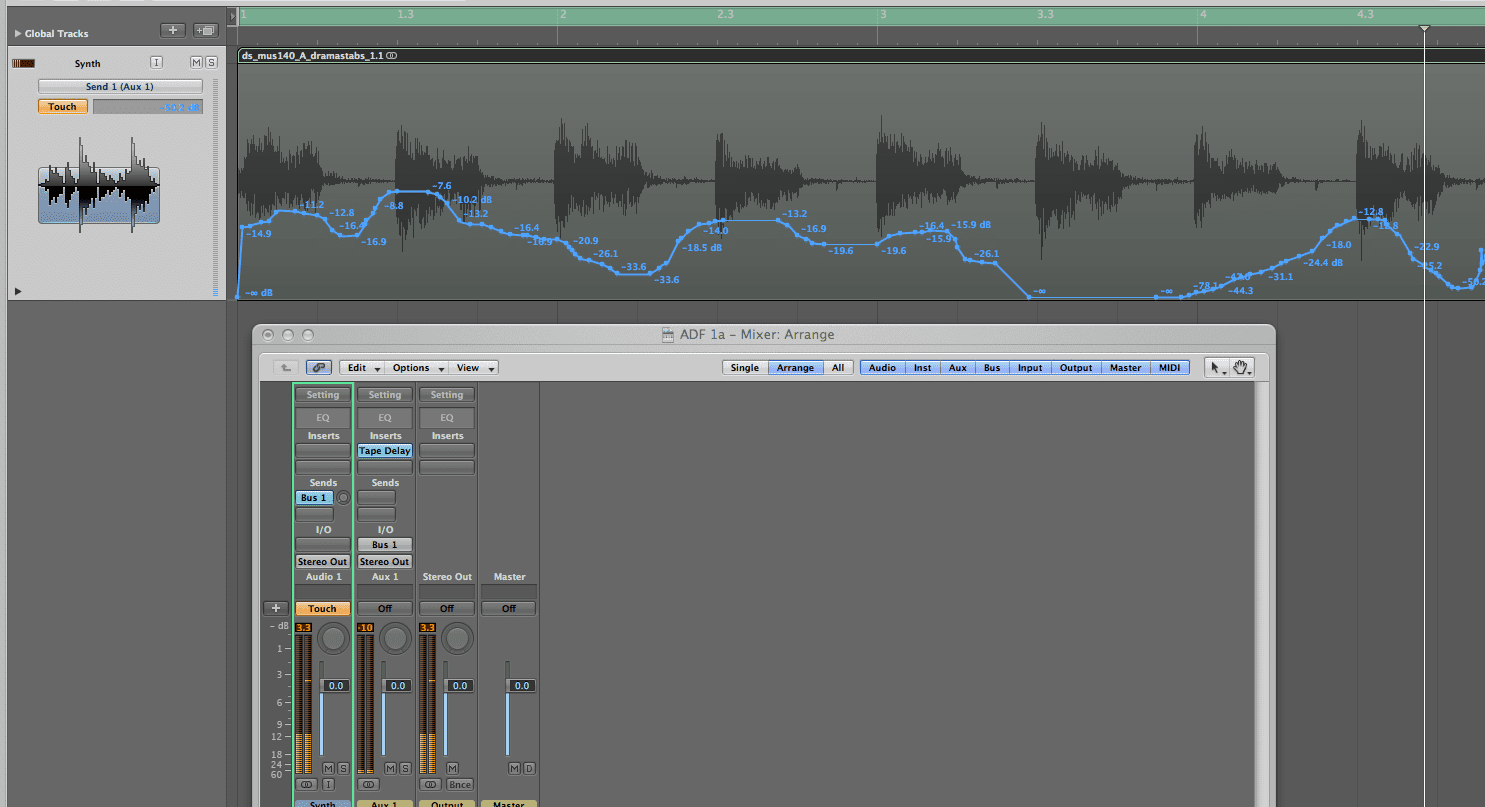Image resolution: width=1485 pixels, height=807 pixels.
Task: Click the Bnce bounce button on Output strip
Action: pyautogui.click(x=460, y=785)
